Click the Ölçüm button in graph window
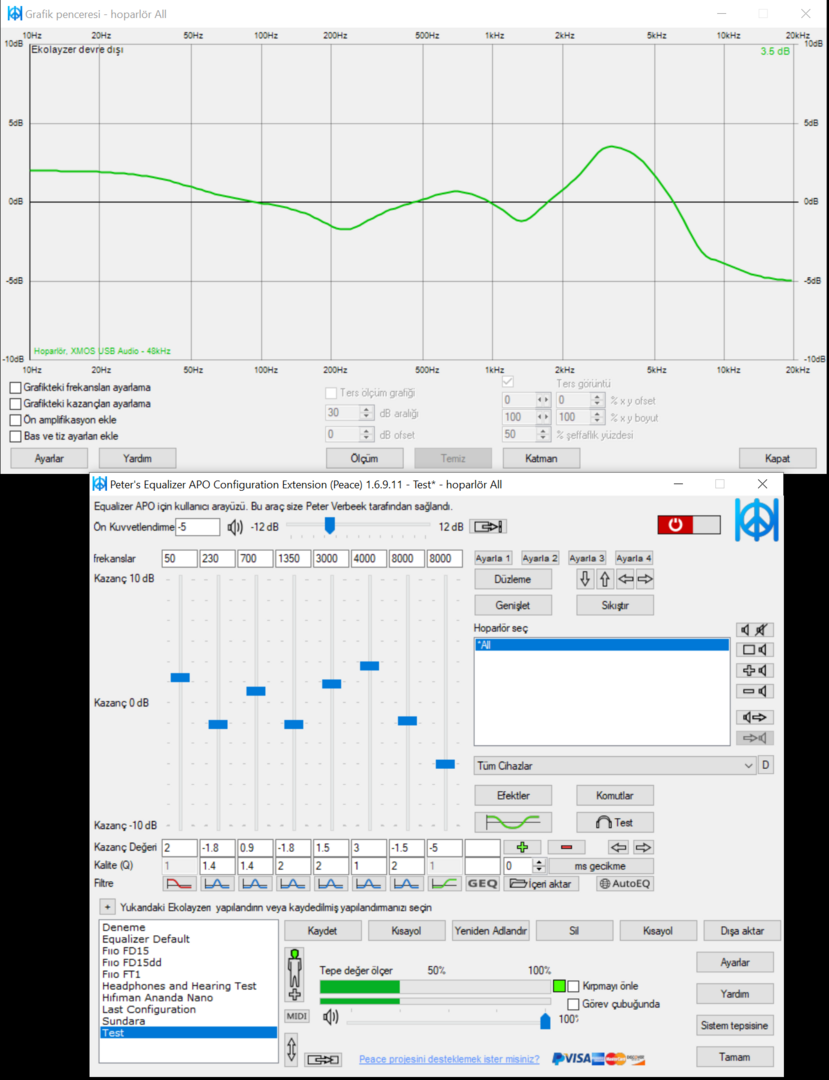829x1080 pixels. point(364,458)
